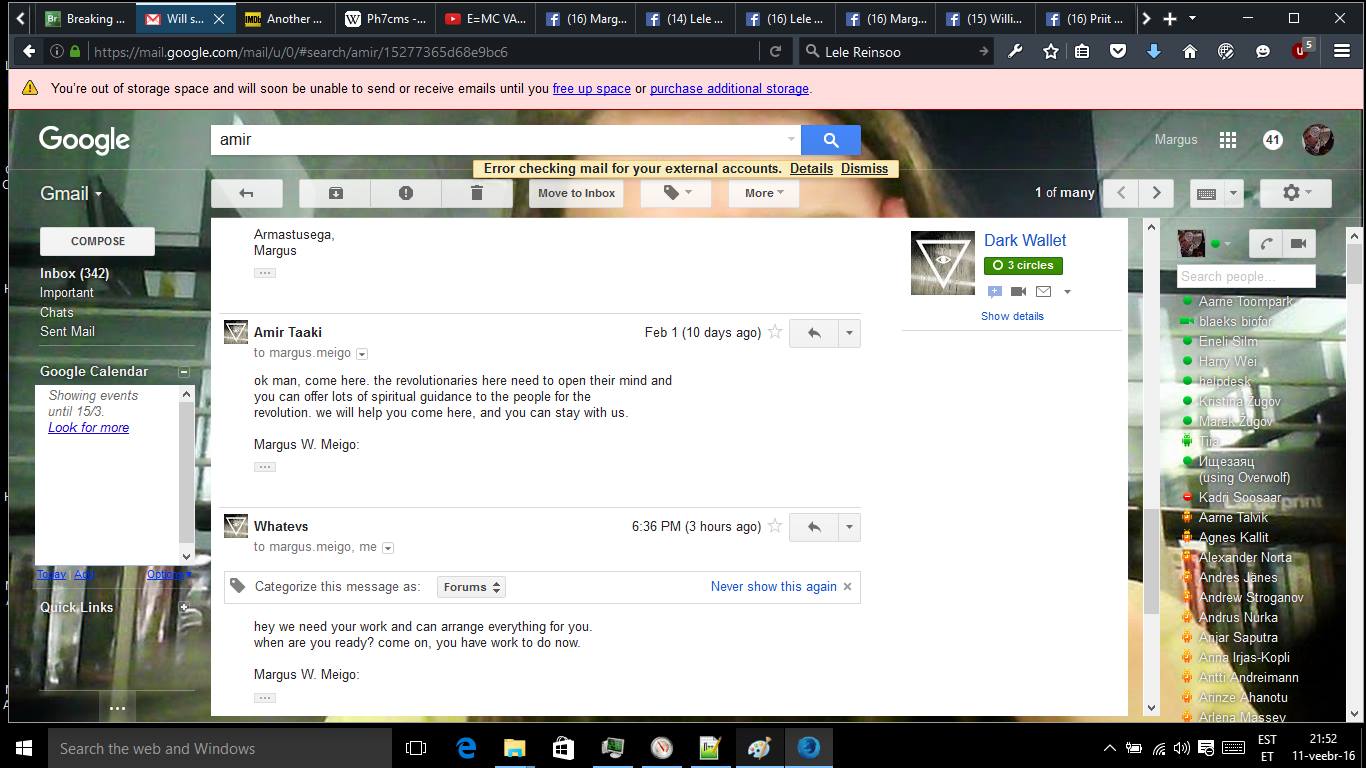Start a video call from chat panel
This screenshot has width=1366, height=768.
(x=1298, y=243)
